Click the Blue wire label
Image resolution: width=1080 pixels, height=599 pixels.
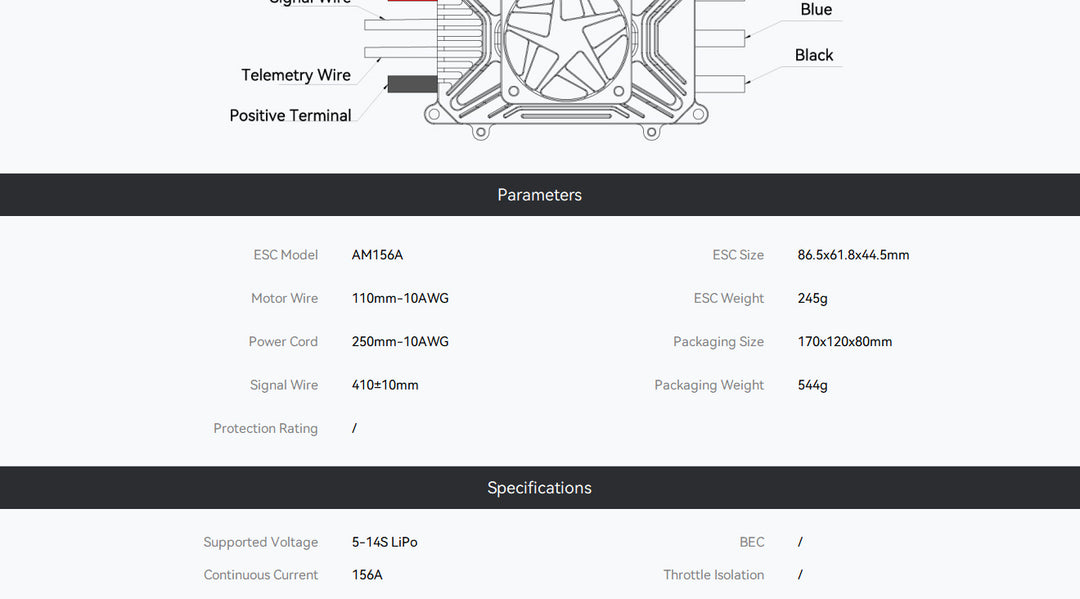coord(816,10)
